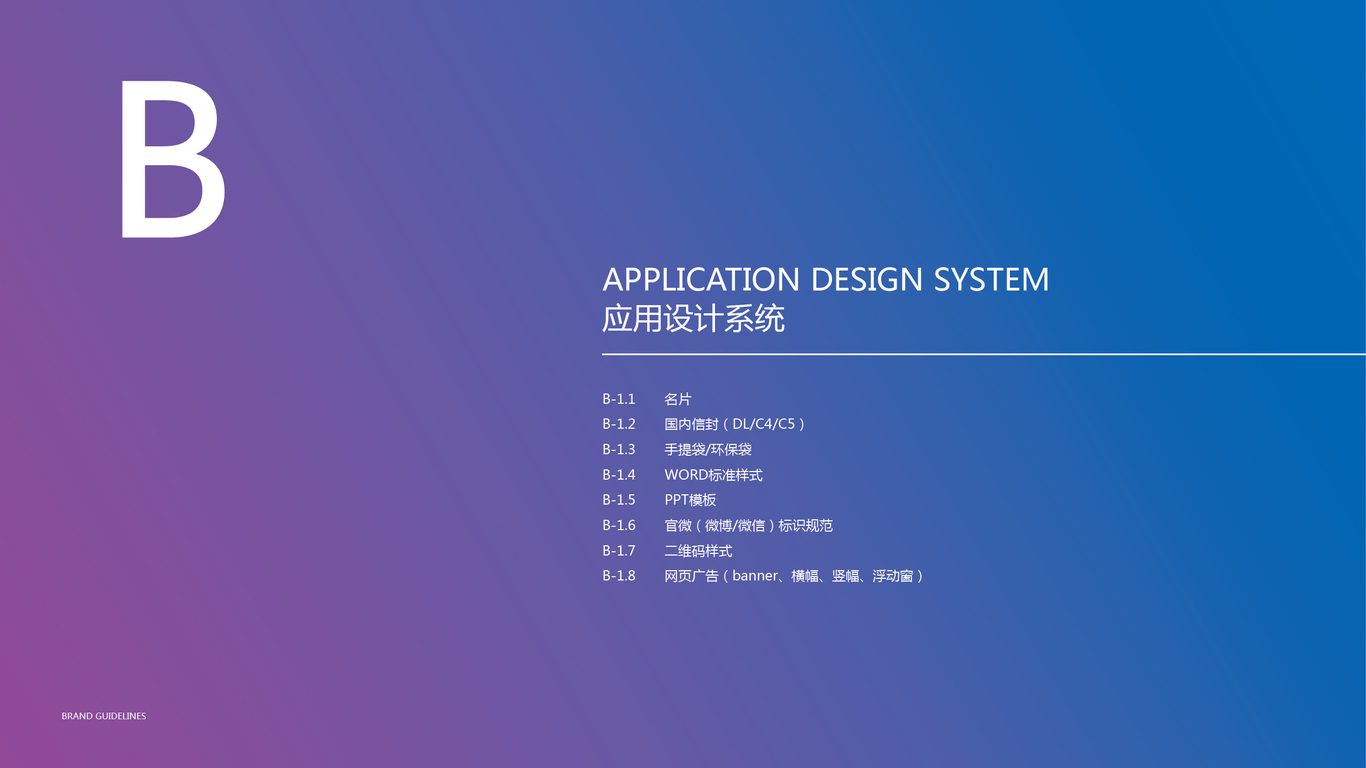
Task: Select '国内信封（DL/C4/C5）' entry
Action: pyautogui.click(x=736, y=424)
